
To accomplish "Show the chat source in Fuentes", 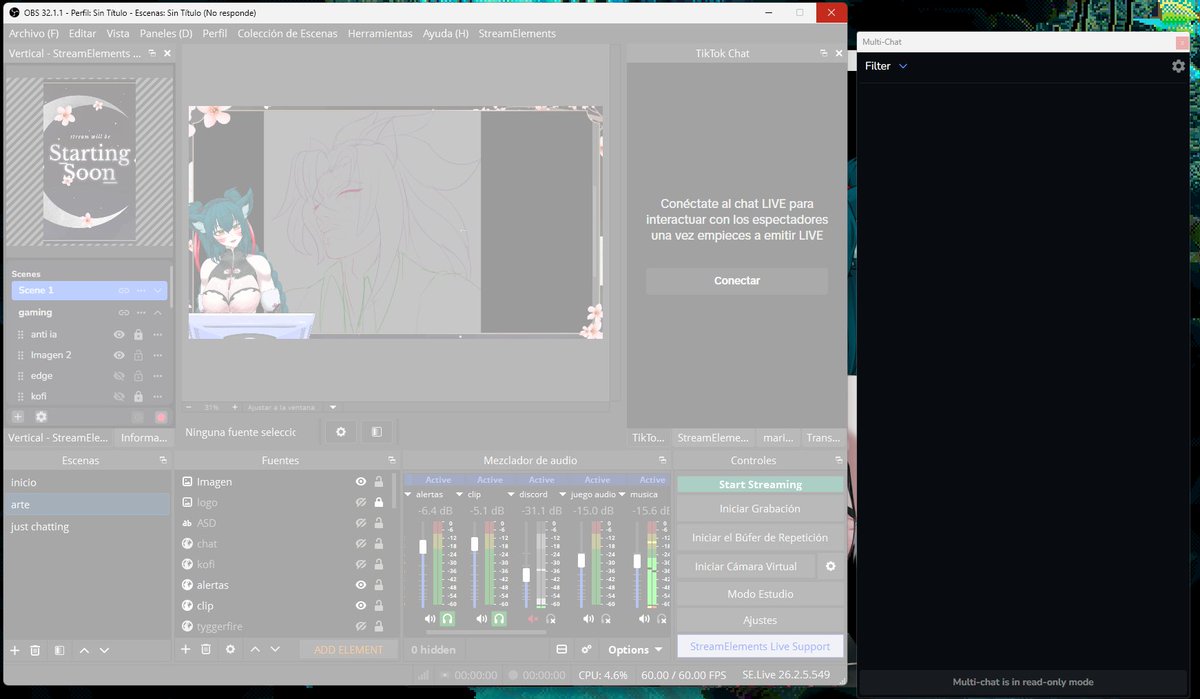I will coord(361,544).
